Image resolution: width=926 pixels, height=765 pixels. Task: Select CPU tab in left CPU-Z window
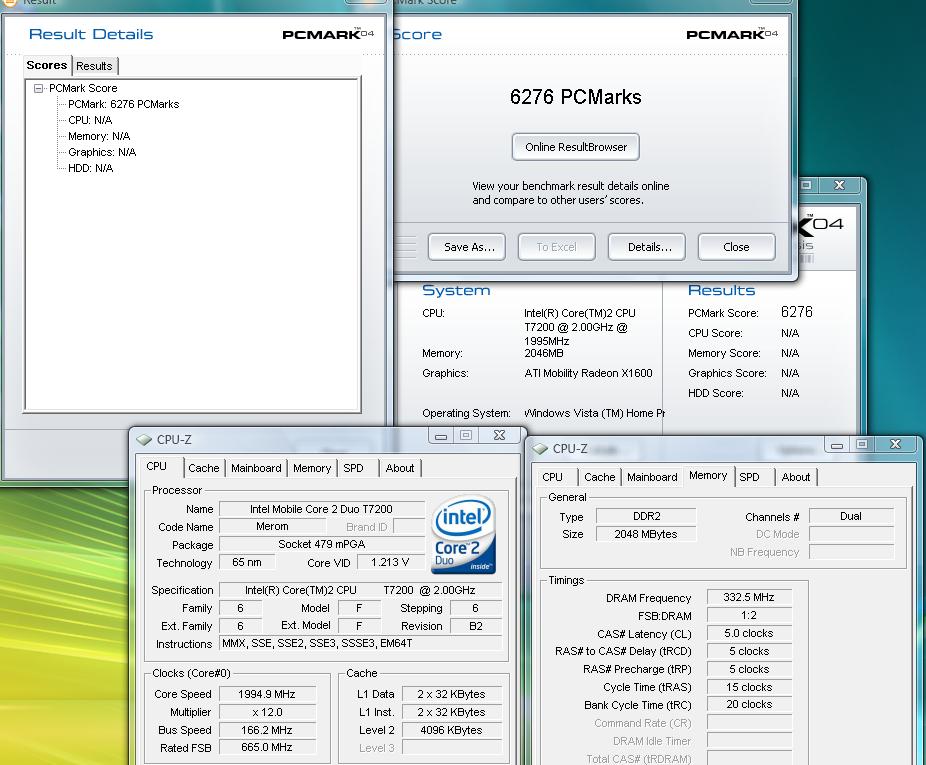pyautogui.click(x=157, y=466)
